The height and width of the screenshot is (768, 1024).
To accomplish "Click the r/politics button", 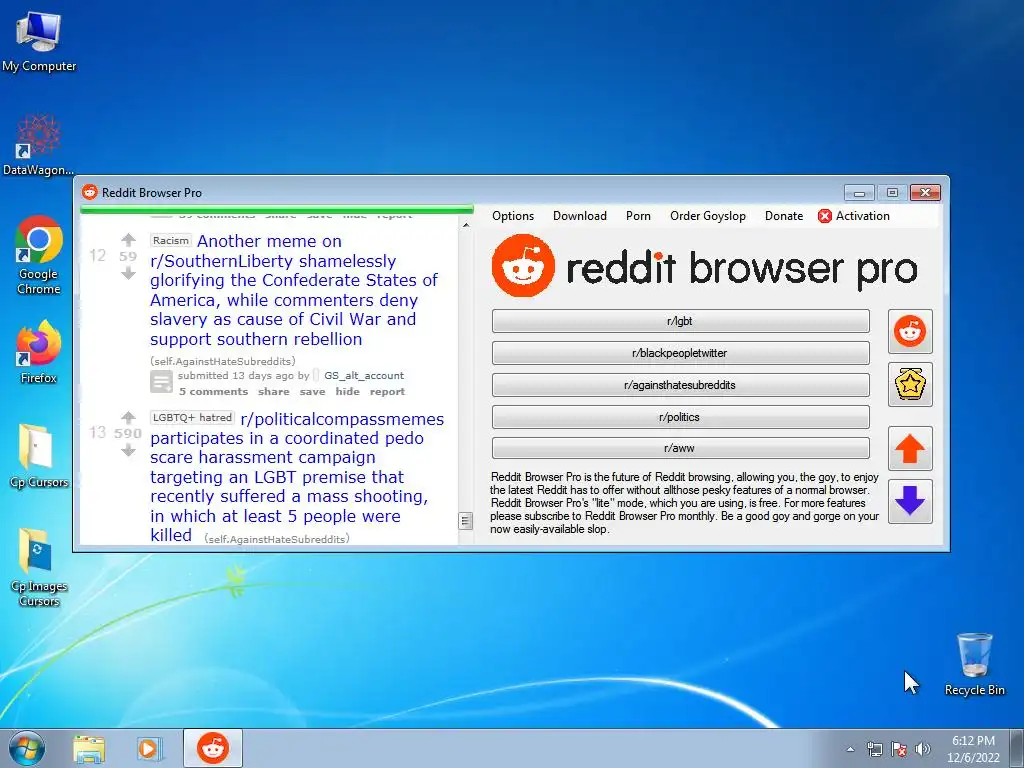I will click(x=680, y=417).
